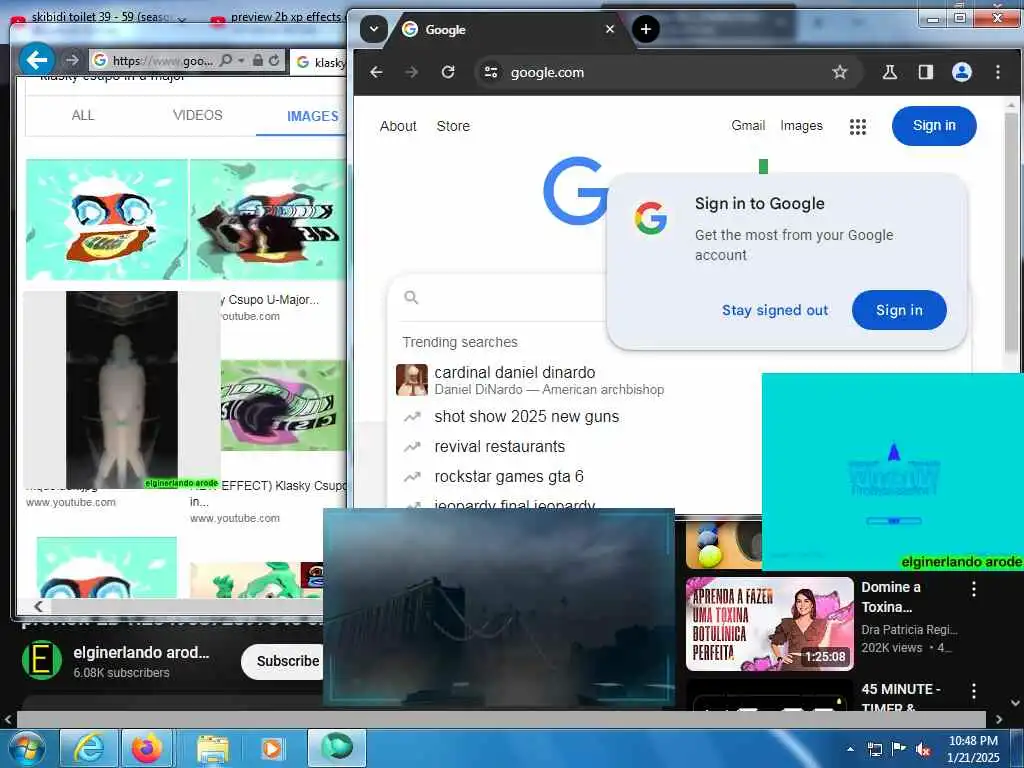Click the Chrome forward arrow
1024x768 pixels.
(411, 72)
